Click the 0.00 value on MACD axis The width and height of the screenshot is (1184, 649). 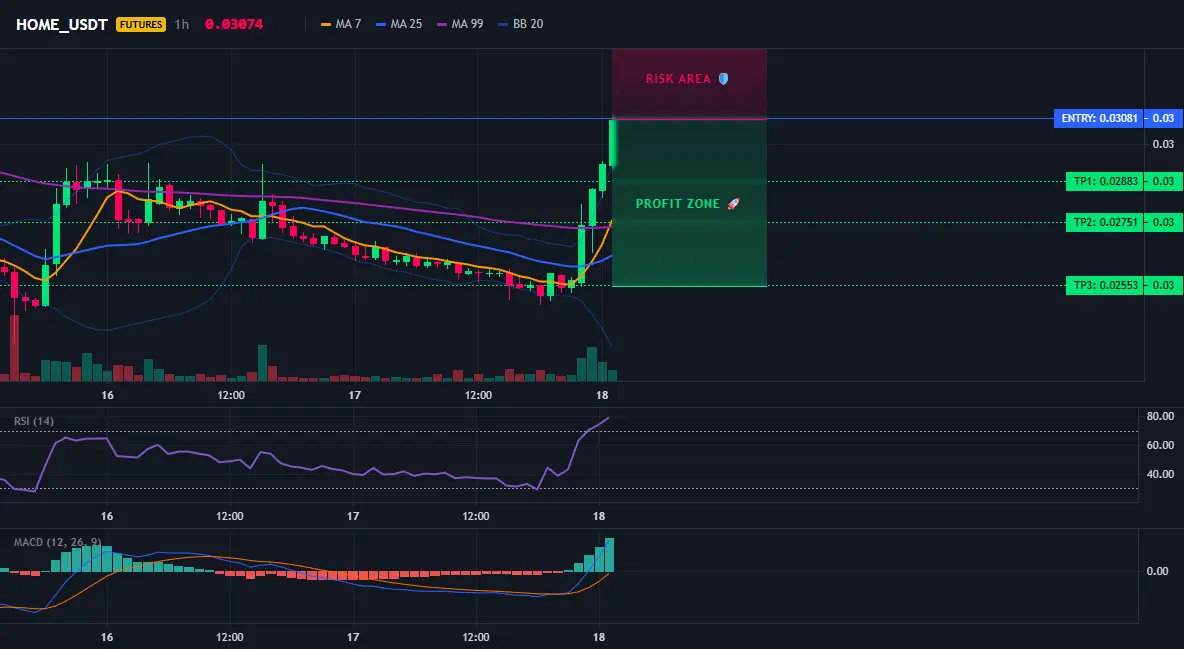(1158, 571)
